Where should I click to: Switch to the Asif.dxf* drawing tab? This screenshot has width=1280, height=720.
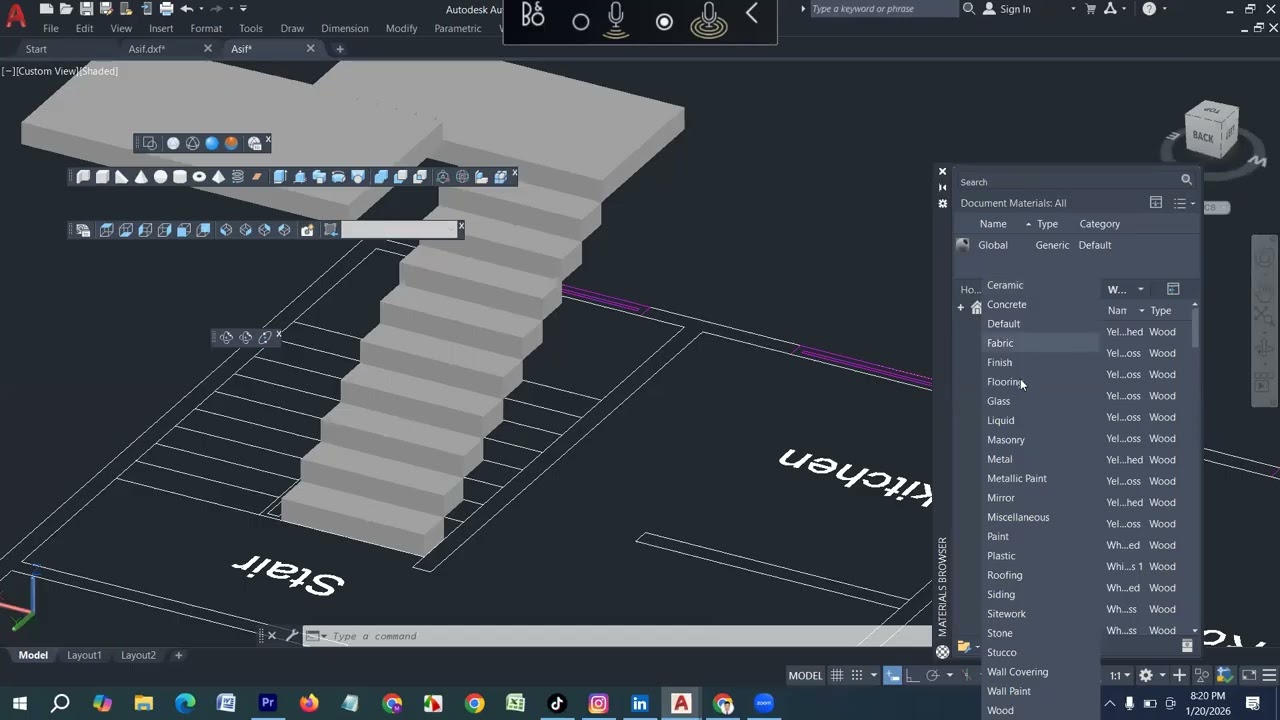(x=147, y=49)
